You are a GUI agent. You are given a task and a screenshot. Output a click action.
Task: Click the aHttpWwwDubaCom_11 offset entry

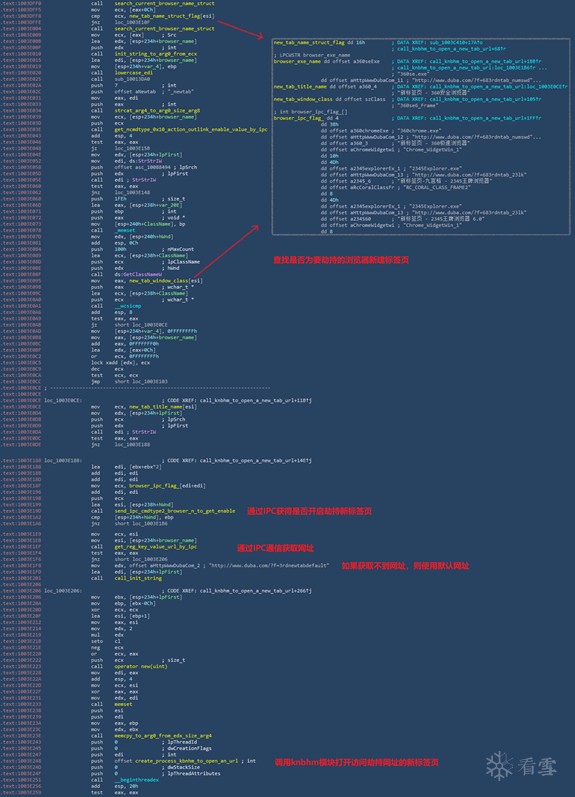pyautogui.click(x=431, y=80)
